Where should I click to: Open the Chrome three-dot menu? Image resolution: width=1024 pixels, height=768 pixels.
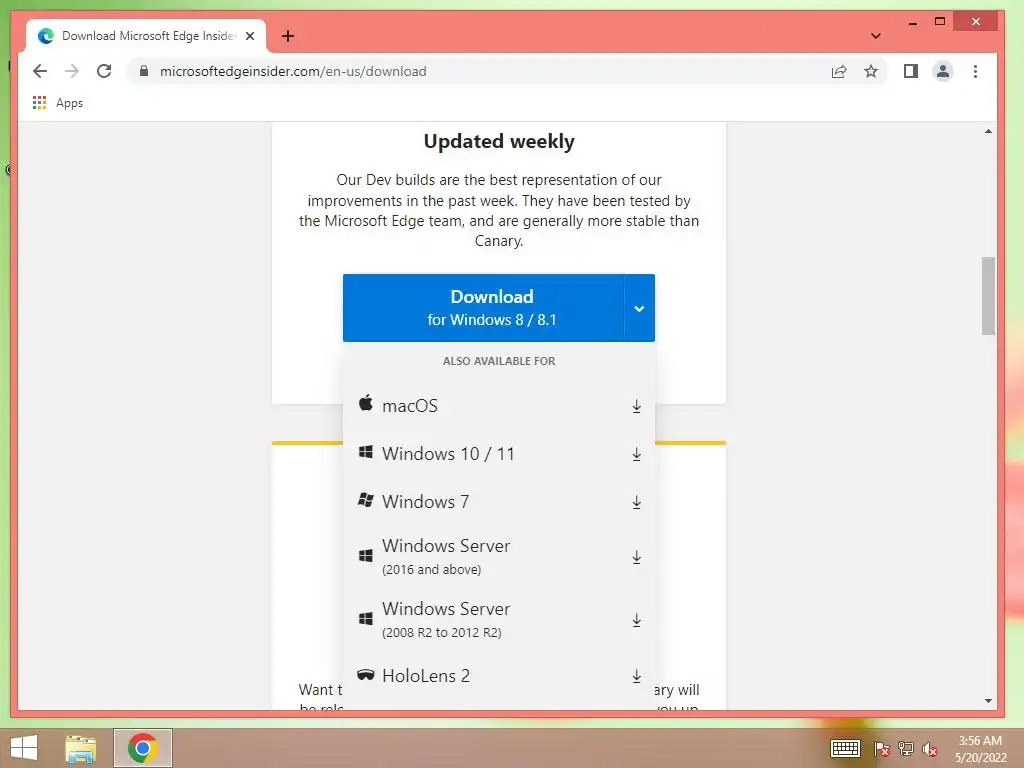(x=975, y=71)
